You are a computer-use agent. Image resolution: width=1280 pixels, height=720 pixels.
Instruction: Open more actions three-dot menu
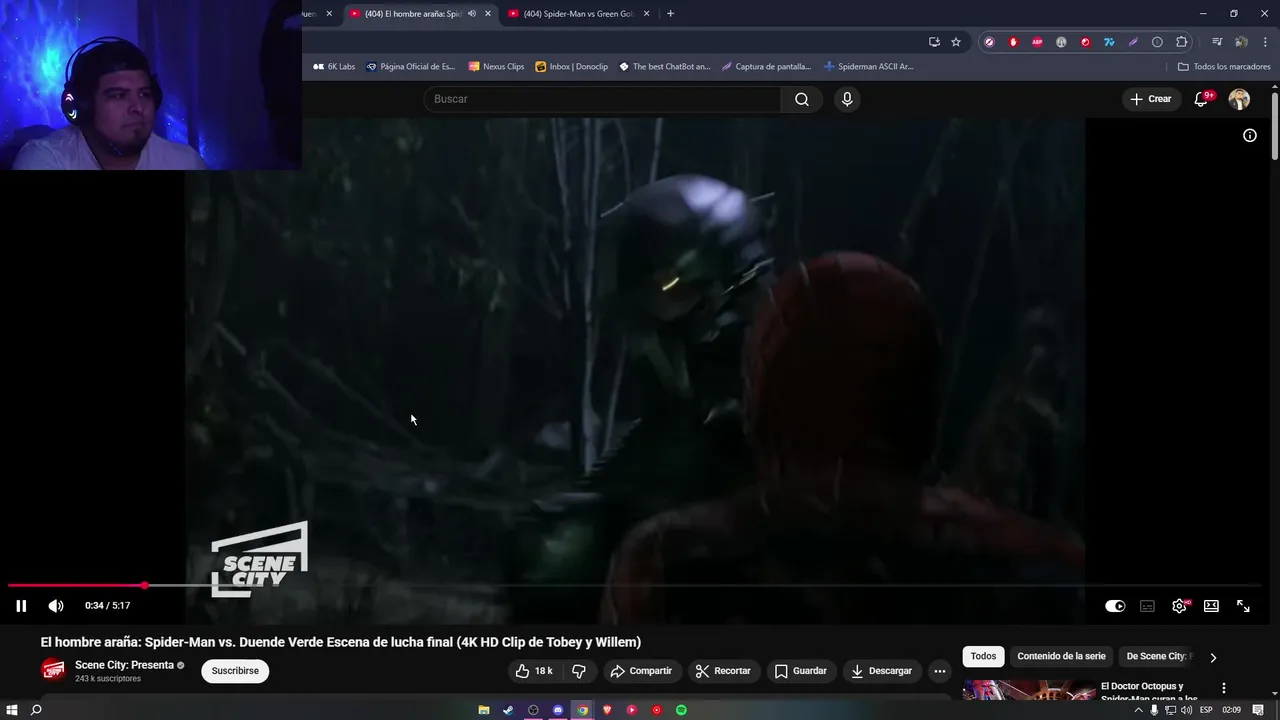pos(939,671)
